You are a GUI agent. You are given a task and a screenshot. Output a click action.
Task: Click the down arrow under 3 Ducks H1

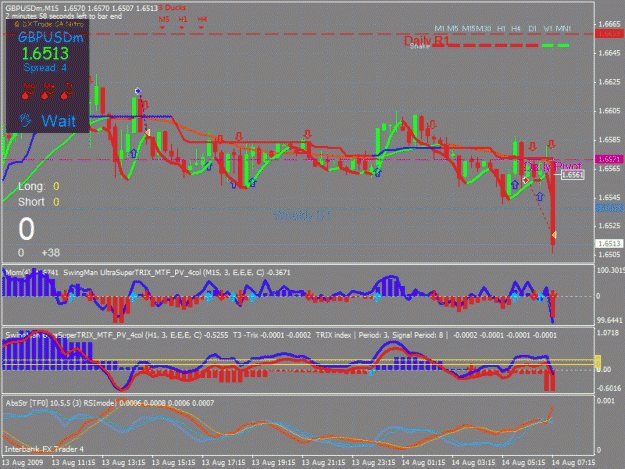[182, 28]
